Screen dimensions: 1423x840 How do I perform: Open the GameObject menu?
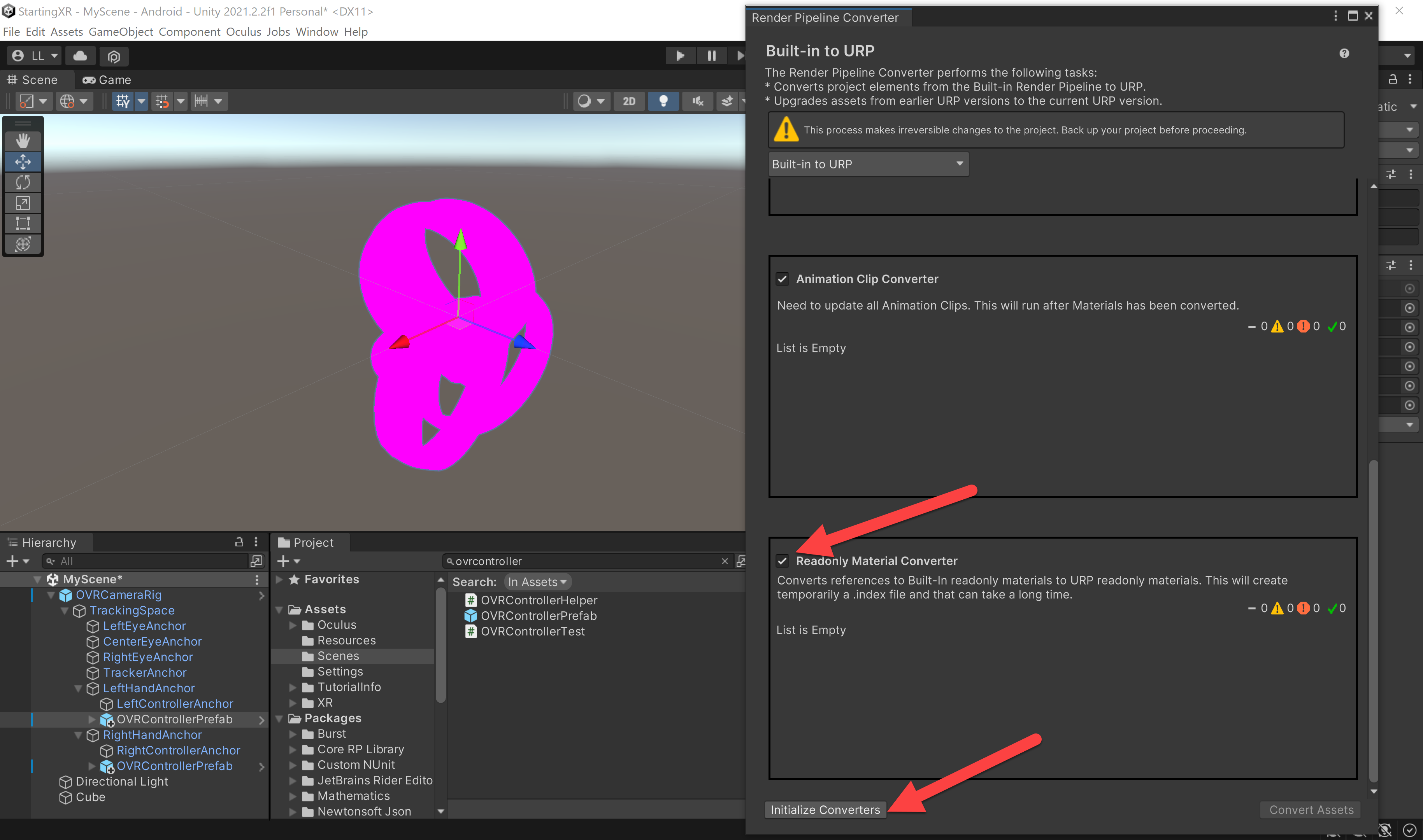tap(121, 32)
